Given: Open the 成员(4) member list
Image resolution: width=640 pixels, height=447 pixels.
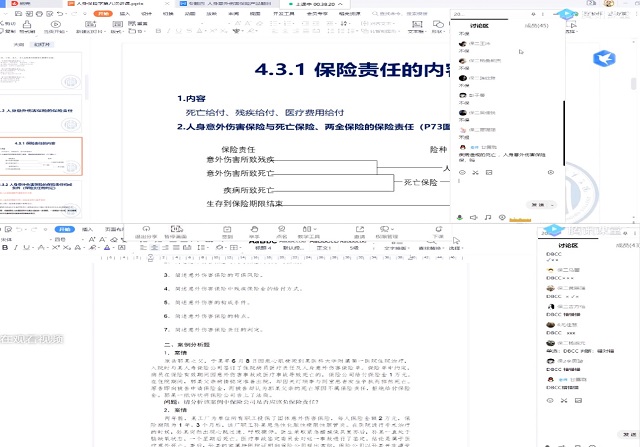Looking at the screenshot, I should point(623,244).
